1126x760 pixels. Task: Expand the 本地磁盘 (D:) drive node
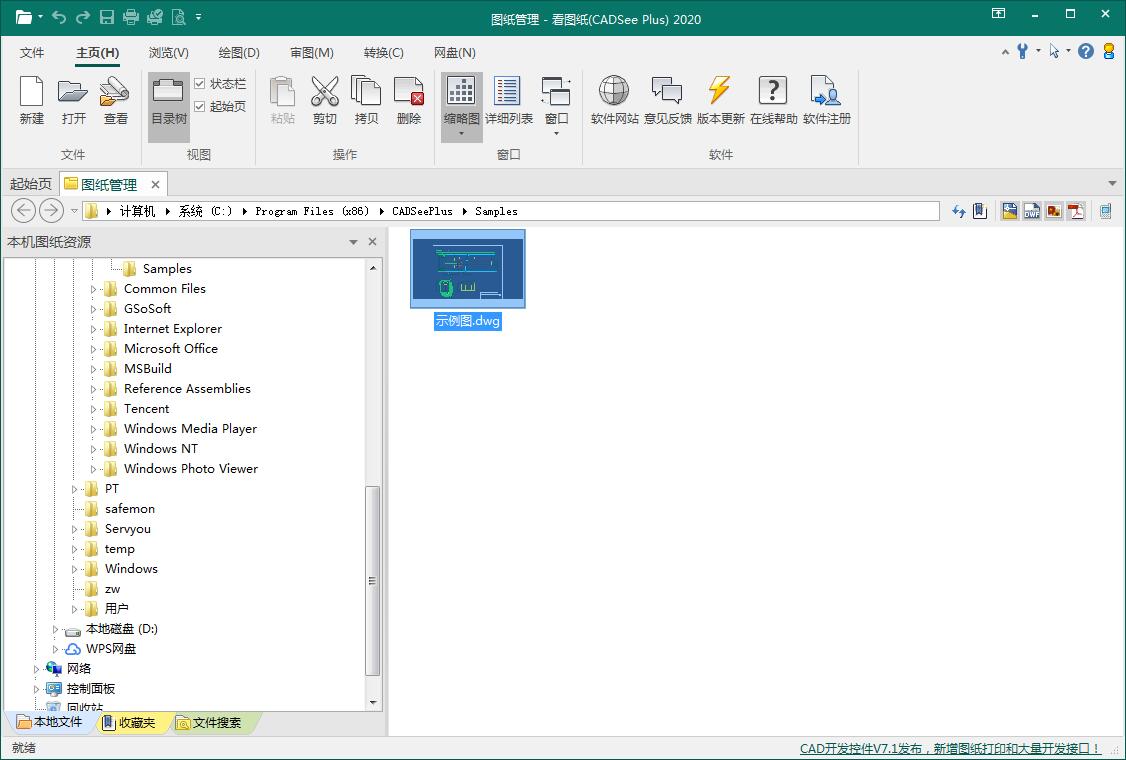[55, 629]
